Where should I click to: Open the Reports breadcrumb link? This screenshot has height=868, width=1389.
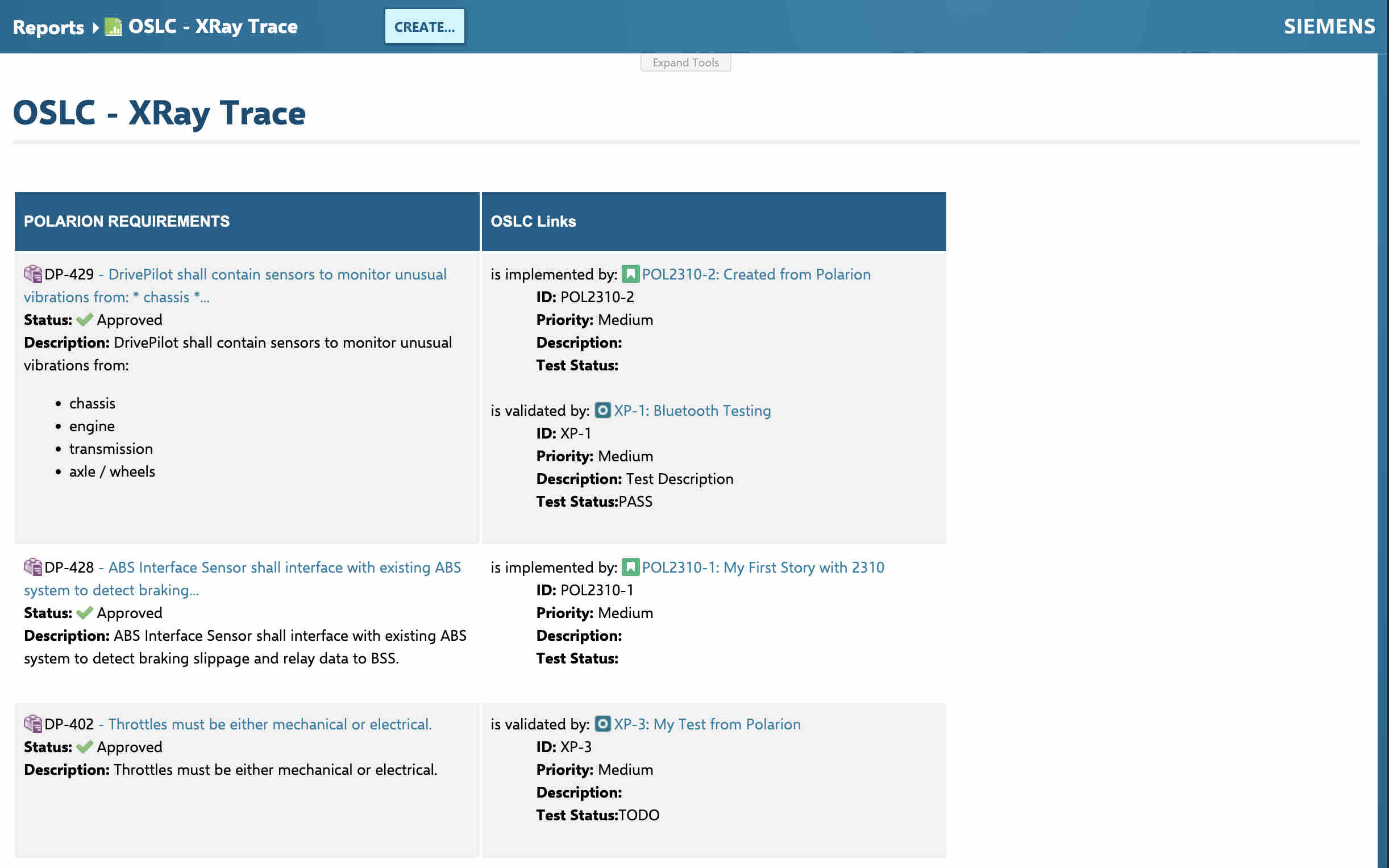click(48, 27)
